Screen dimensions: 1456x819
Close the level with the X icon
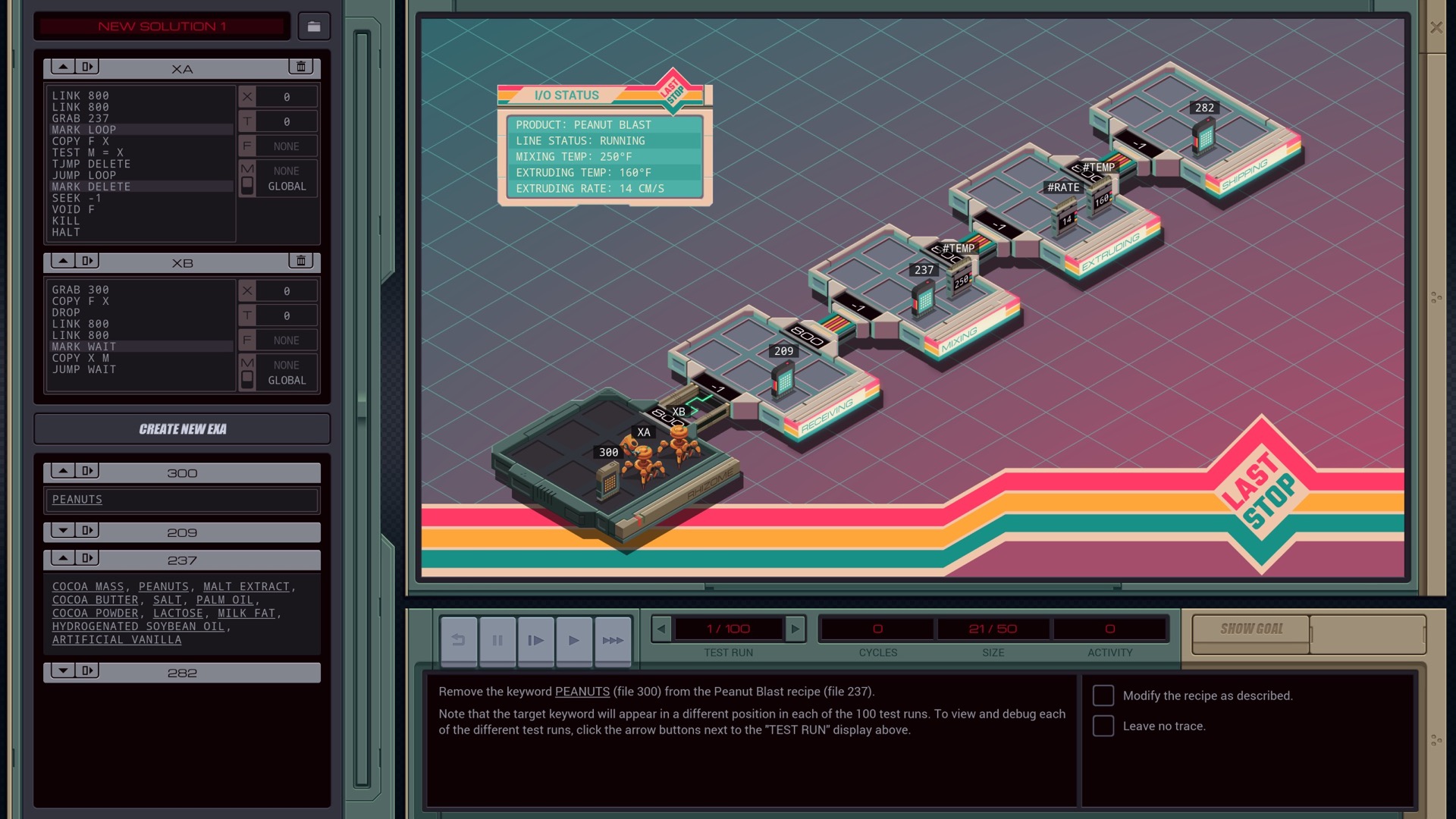point(1436,27)
